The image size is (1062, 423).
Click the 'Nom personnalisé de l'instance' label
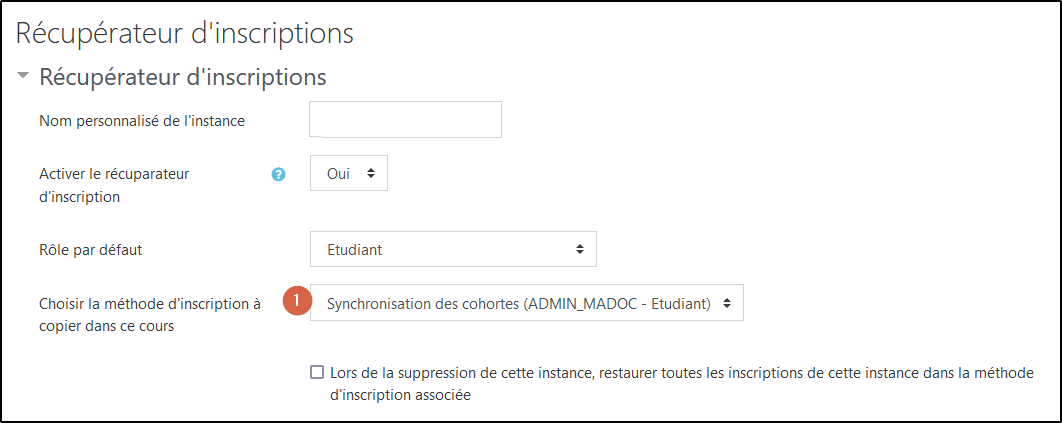point(142,121)
